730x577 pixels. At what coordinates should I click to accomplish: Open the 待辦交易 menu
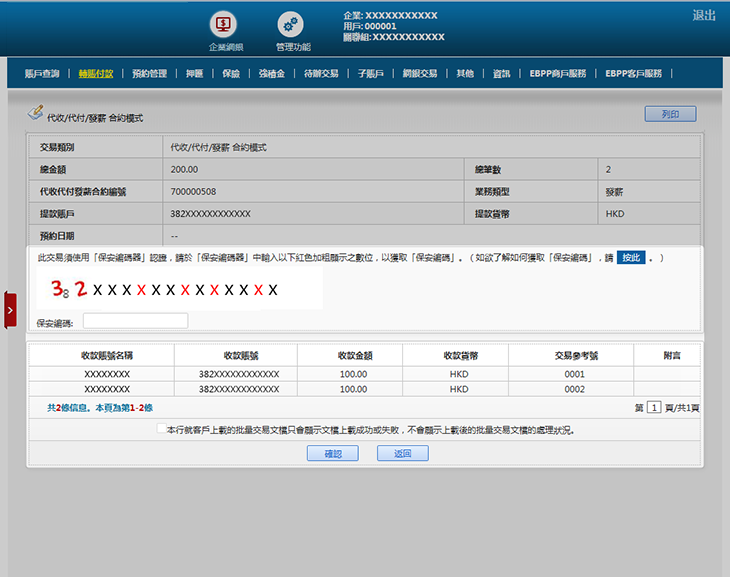click(x=320, y=73)
